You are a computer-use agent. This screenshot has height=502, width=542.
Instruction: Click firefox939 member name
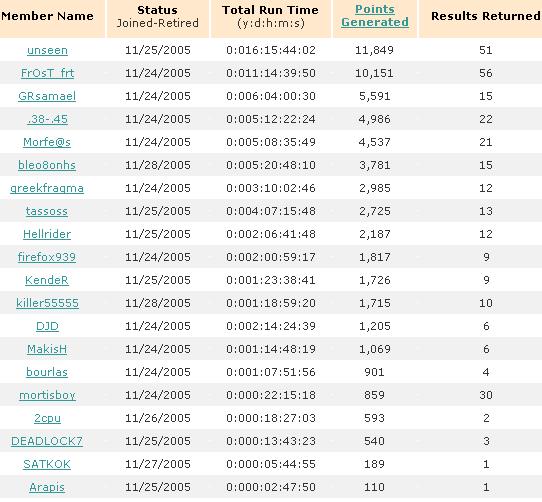click(x=47, y=257)
